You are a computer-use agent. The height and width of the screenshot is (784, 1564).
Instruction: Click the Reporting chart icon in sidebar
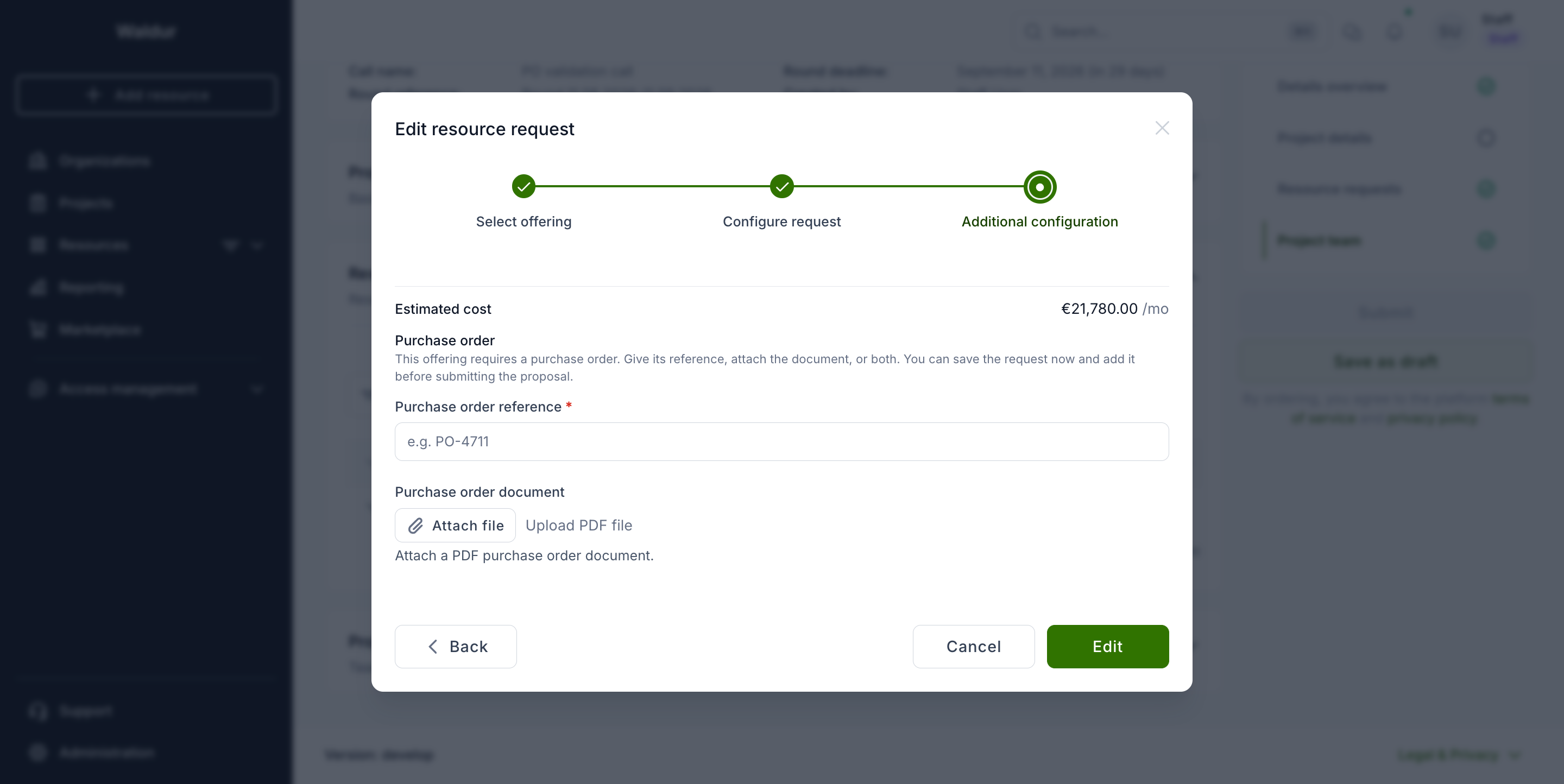37,288
